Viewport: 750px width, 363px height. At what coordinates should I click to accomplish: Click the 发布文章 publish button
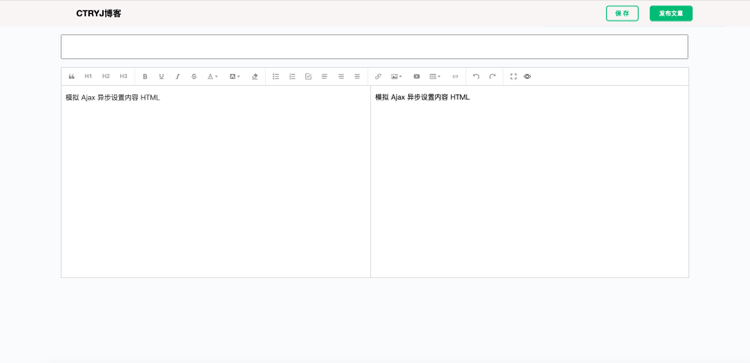coord(671,13)
